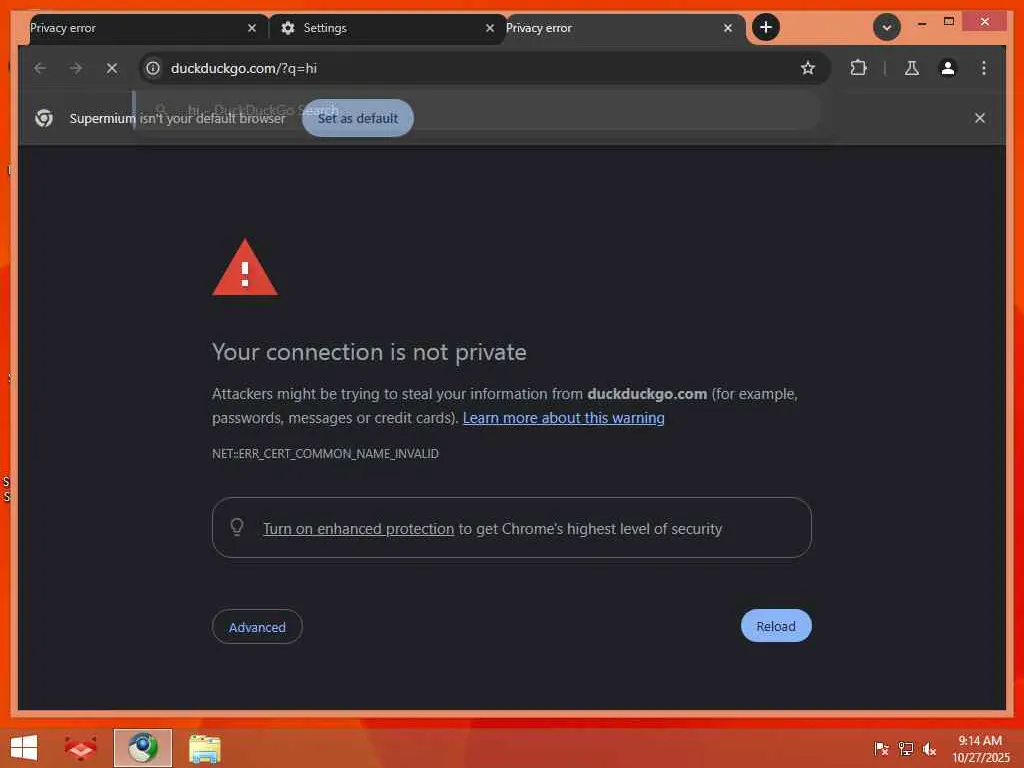Set Supermium as default browser
This screenshot has height=768, width=1024.
[x=358, y=118]
